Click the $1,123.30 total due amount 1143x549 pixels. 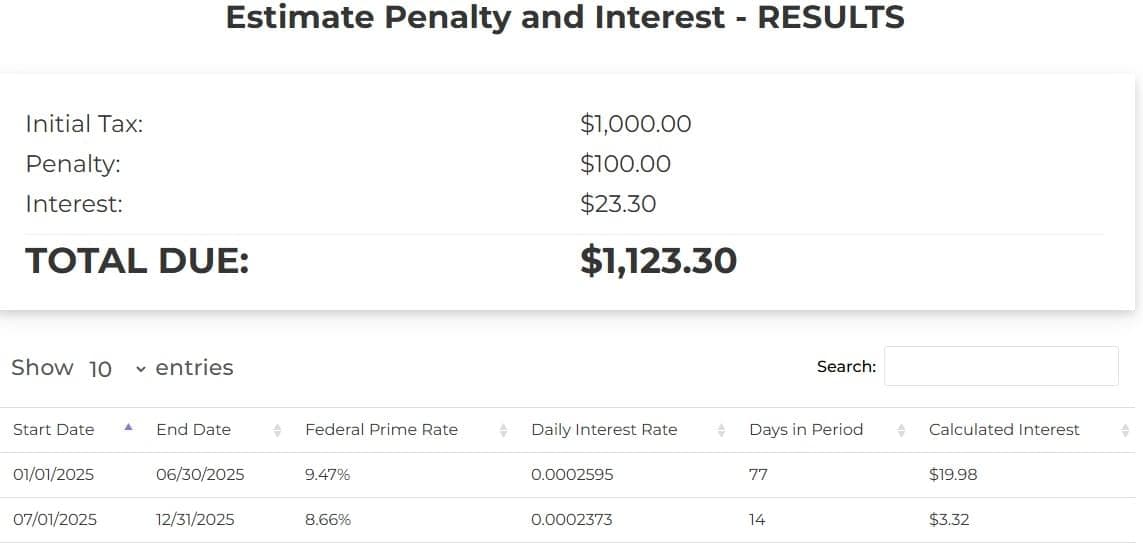coord(658,261)
